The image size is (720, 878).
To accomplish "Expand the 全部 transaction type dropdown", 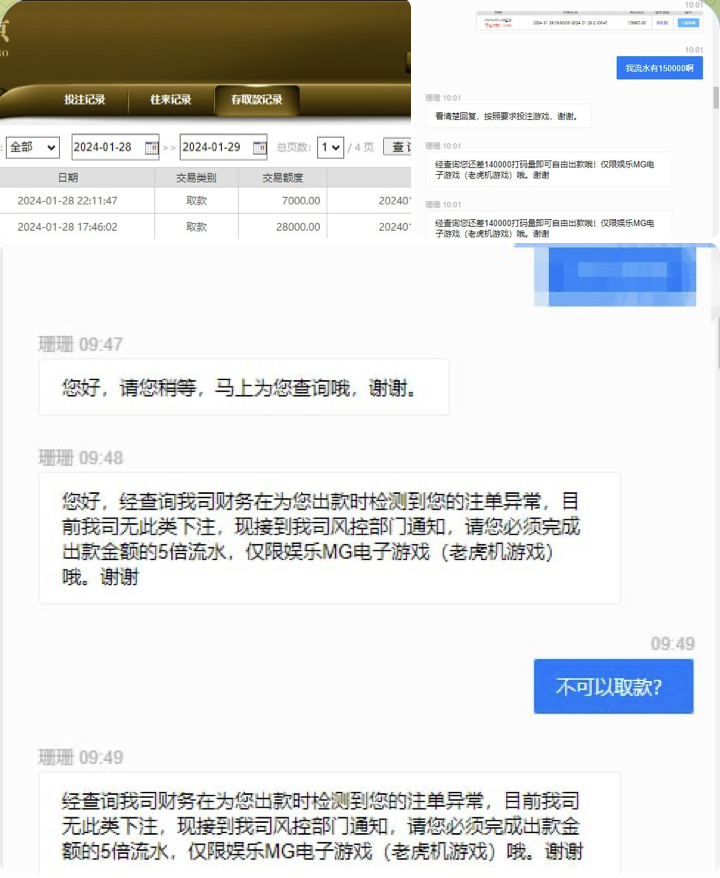I will pyautogui.click(x=32, y=147).
